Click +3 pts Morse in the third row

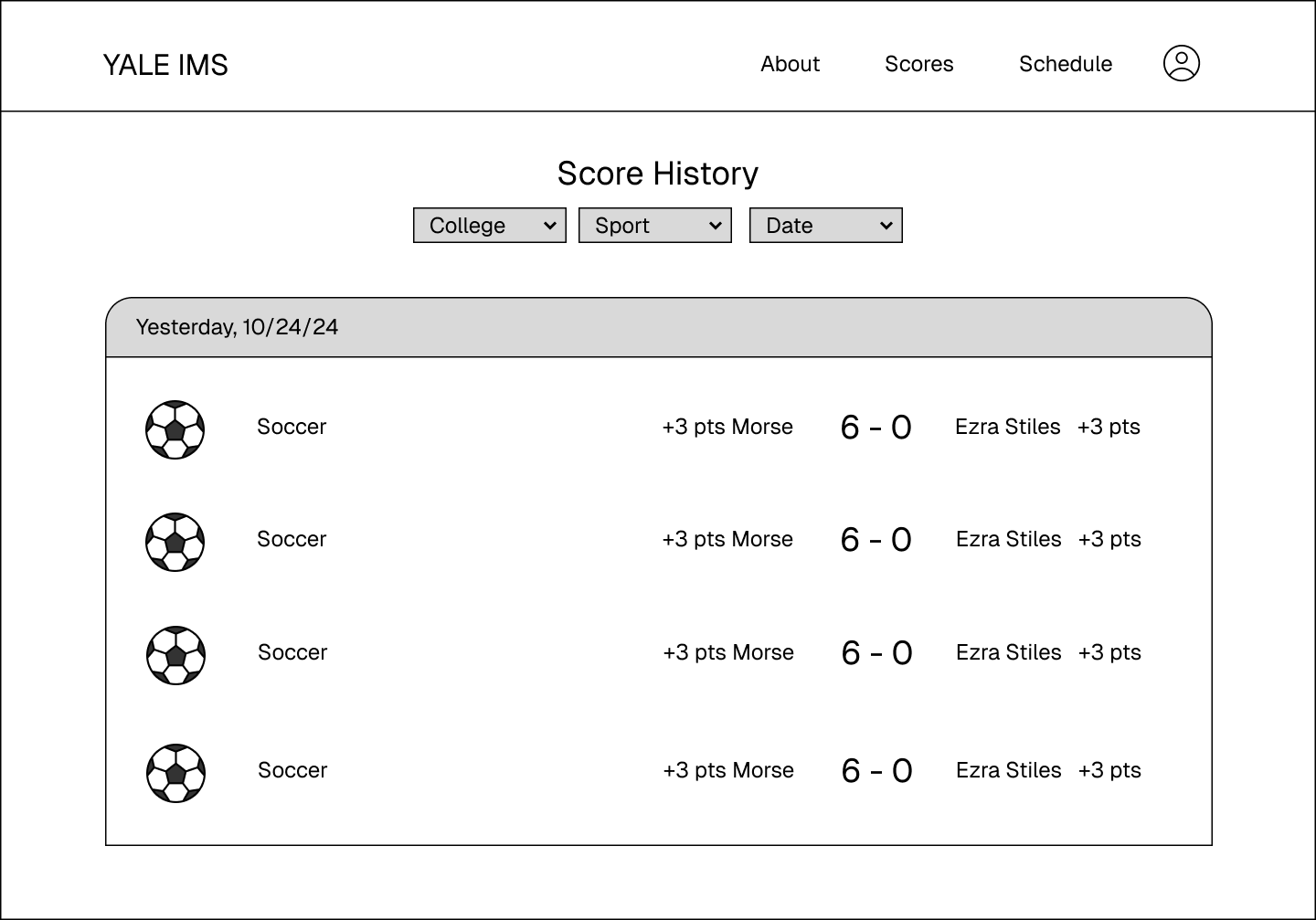coord(727,652)
